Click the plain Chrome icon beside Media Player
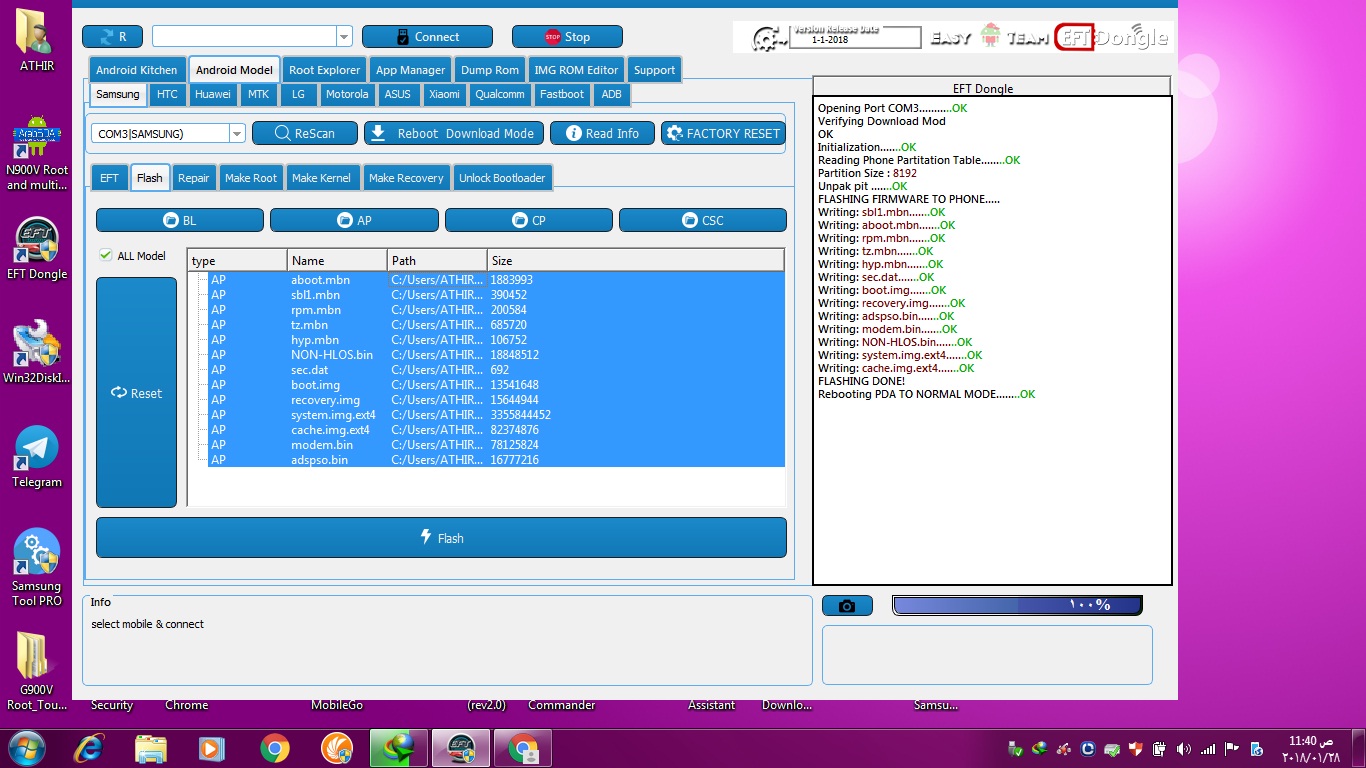The image size is (1366, 768). click(274, 748)
